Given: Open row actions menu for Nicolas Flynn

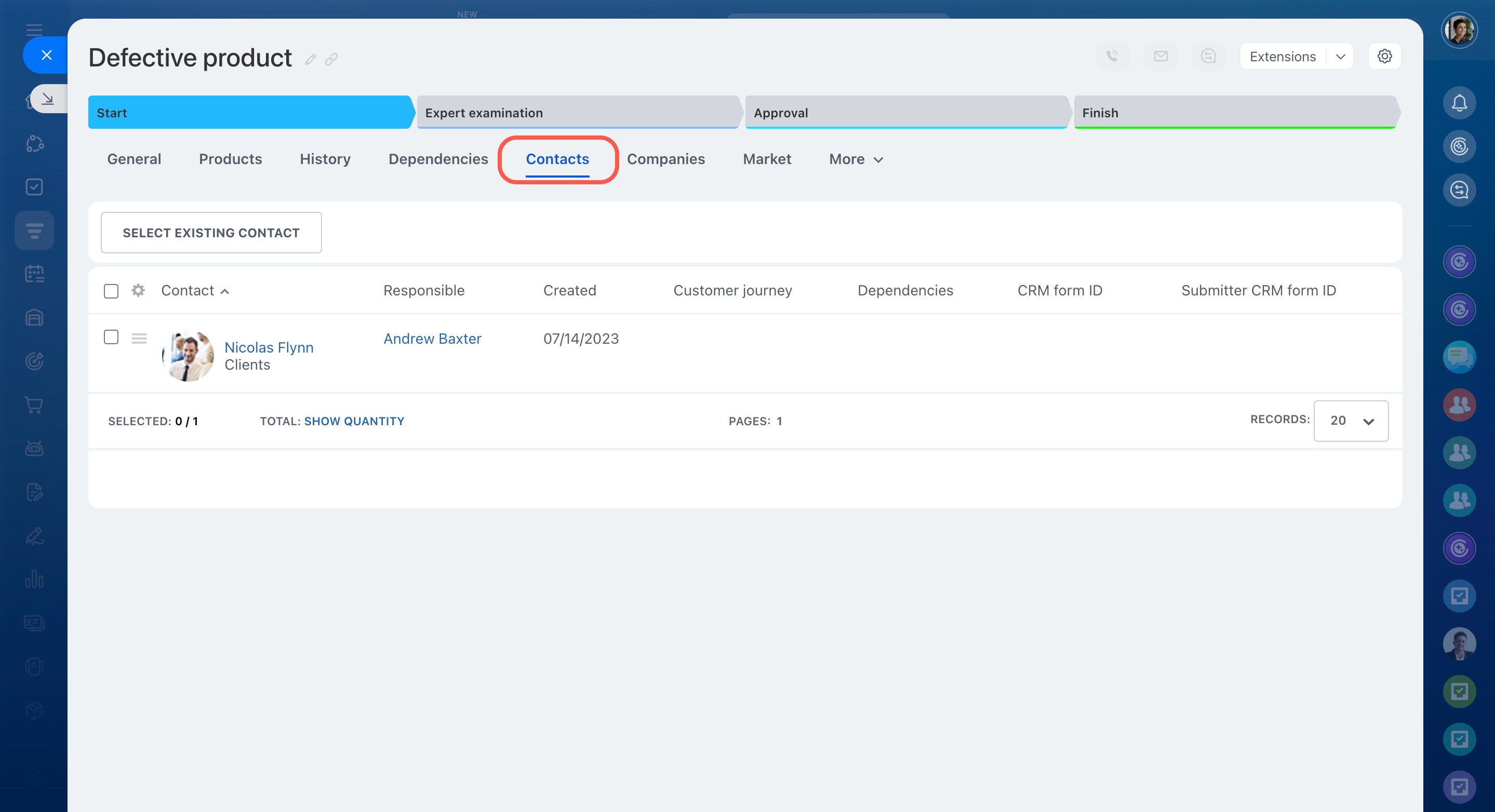Looking at the screenshot, I should point(139,338).
